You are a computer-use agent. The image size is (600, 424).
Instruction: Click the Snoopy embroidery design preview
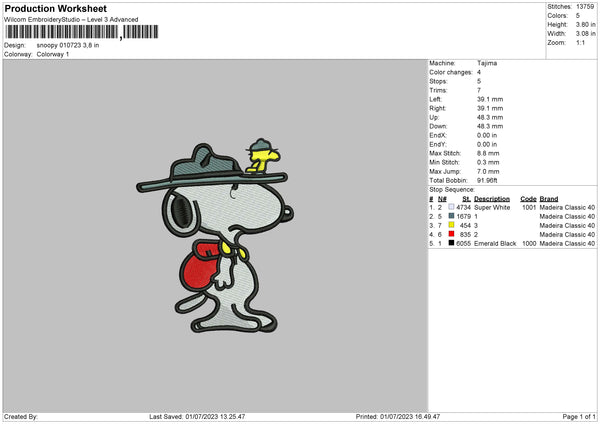coord(215,235)
